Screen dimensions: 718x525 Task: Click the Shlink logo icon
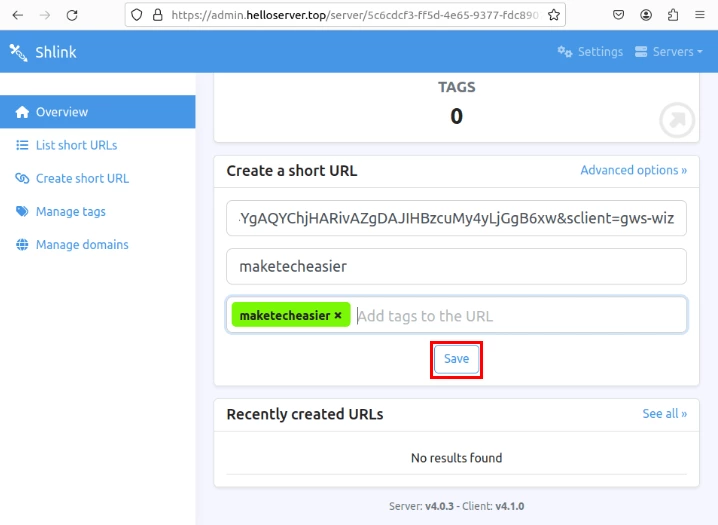18,52
